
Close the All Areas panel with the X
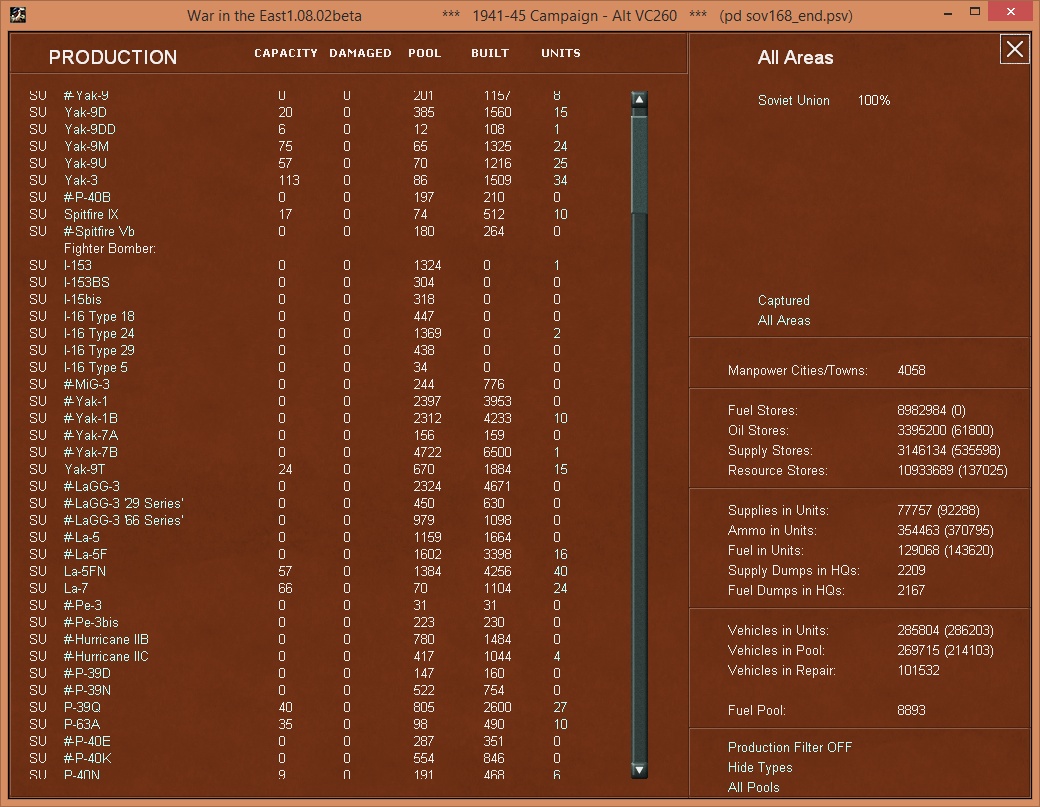[x=1014, y=48]
